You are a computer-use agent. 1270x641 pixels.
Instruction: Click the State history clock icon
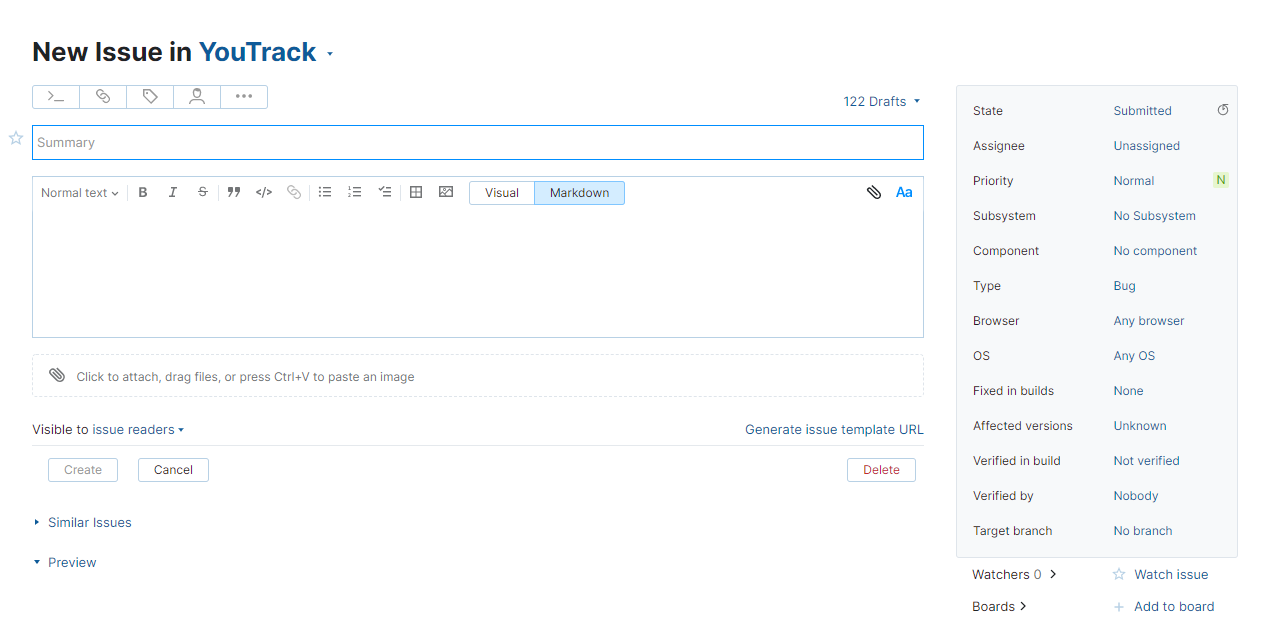pos(1222,110)
